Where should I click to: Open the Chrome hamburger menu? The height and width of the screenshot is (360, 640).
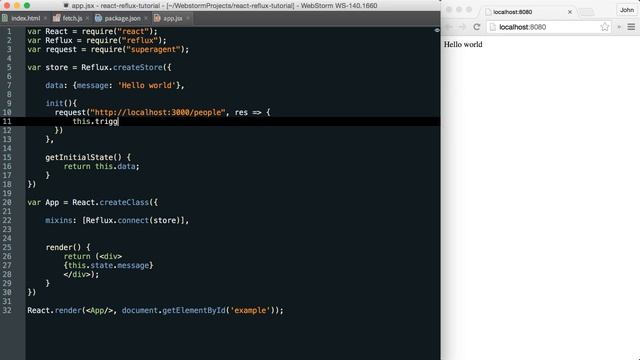631,27
